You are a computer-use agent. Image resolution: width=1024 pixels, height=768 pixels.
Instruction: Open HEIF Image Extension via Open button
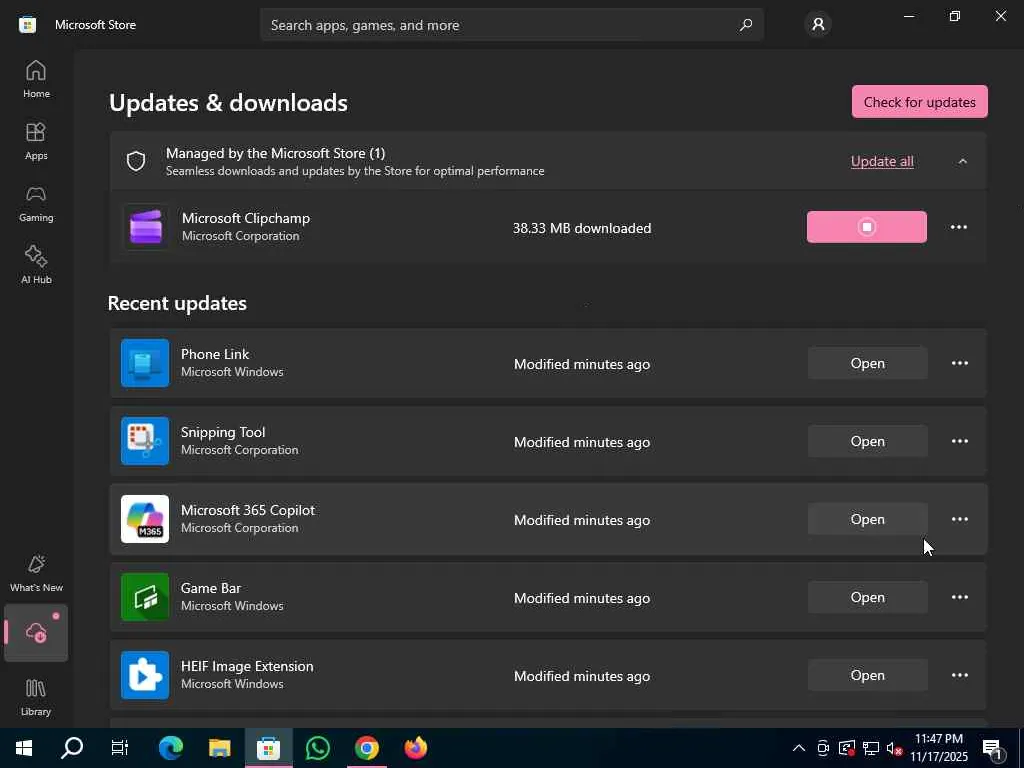click(867, 675)
